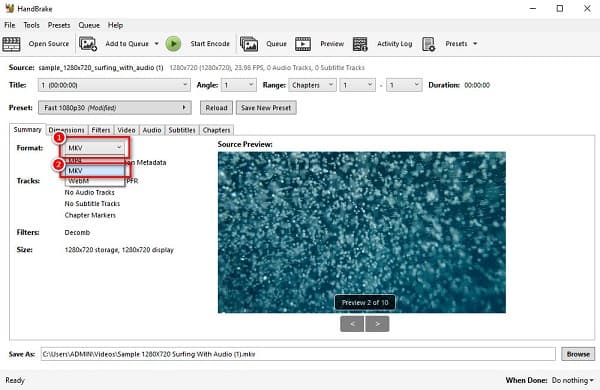Go to previous preview image
600x390 pixels.
[352, 324]
